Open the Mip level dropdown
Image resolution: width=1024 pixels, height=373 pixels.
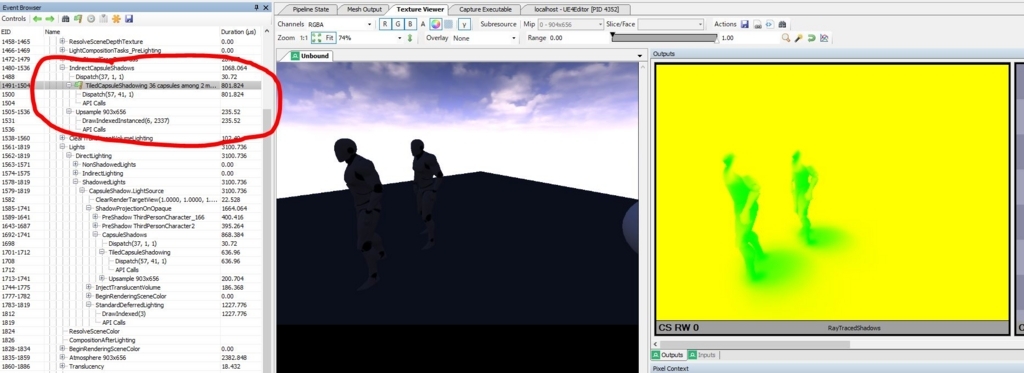click(x=571, y=24)
